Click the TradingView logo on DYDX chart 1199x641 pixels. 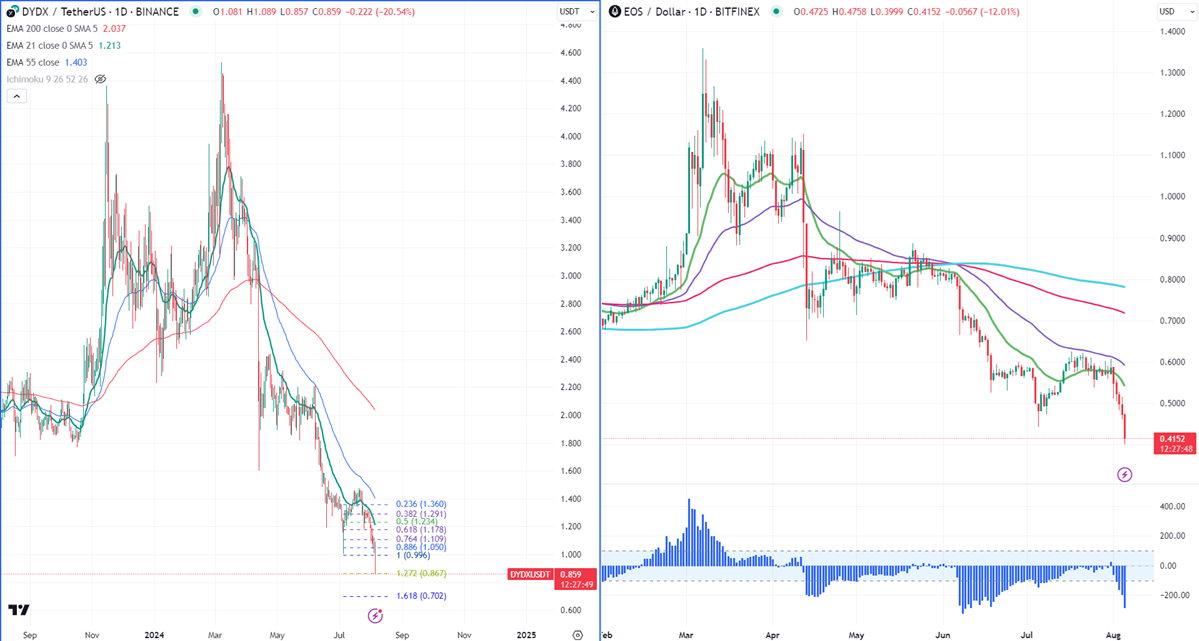(x=18, y=610)
